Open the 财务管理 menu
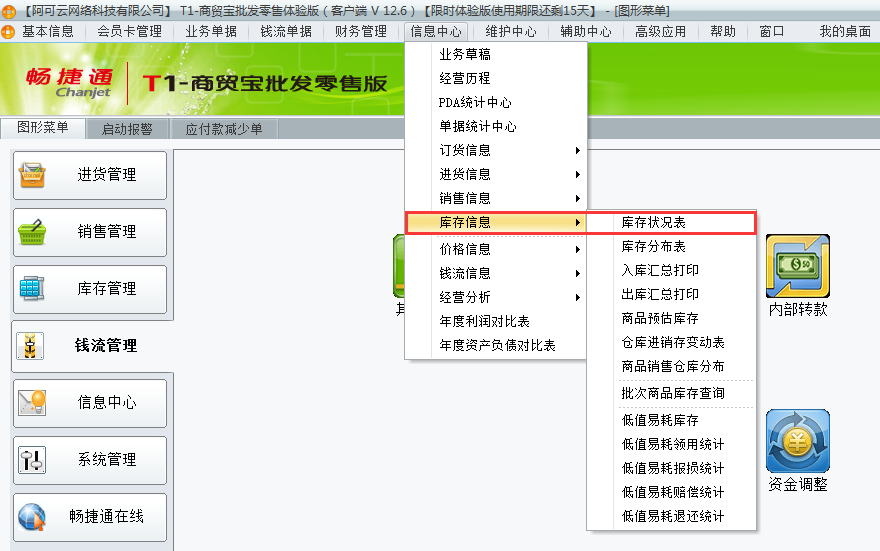Screen dimensions: 880x551 (x=361, y=31)
